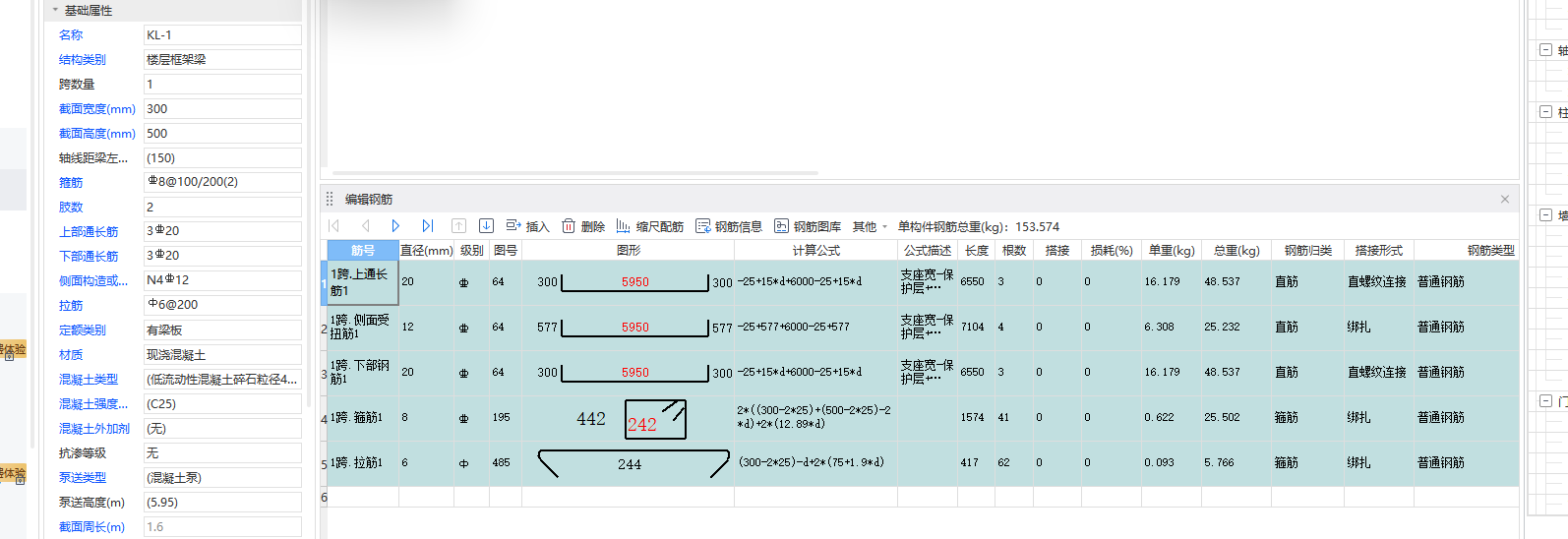Select 材质 value 现浇混凝土
The image size is (1568, 539).
[222, 354]
